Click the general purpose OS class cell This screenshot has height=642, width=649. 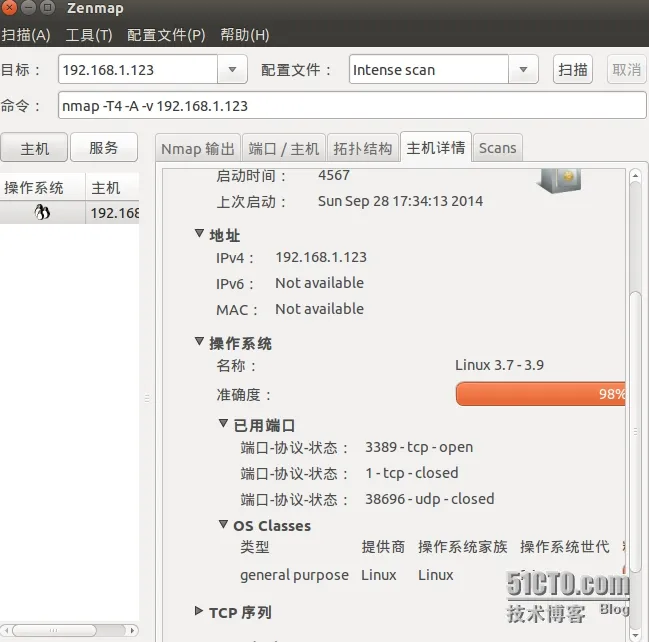(x=294, y=575)
